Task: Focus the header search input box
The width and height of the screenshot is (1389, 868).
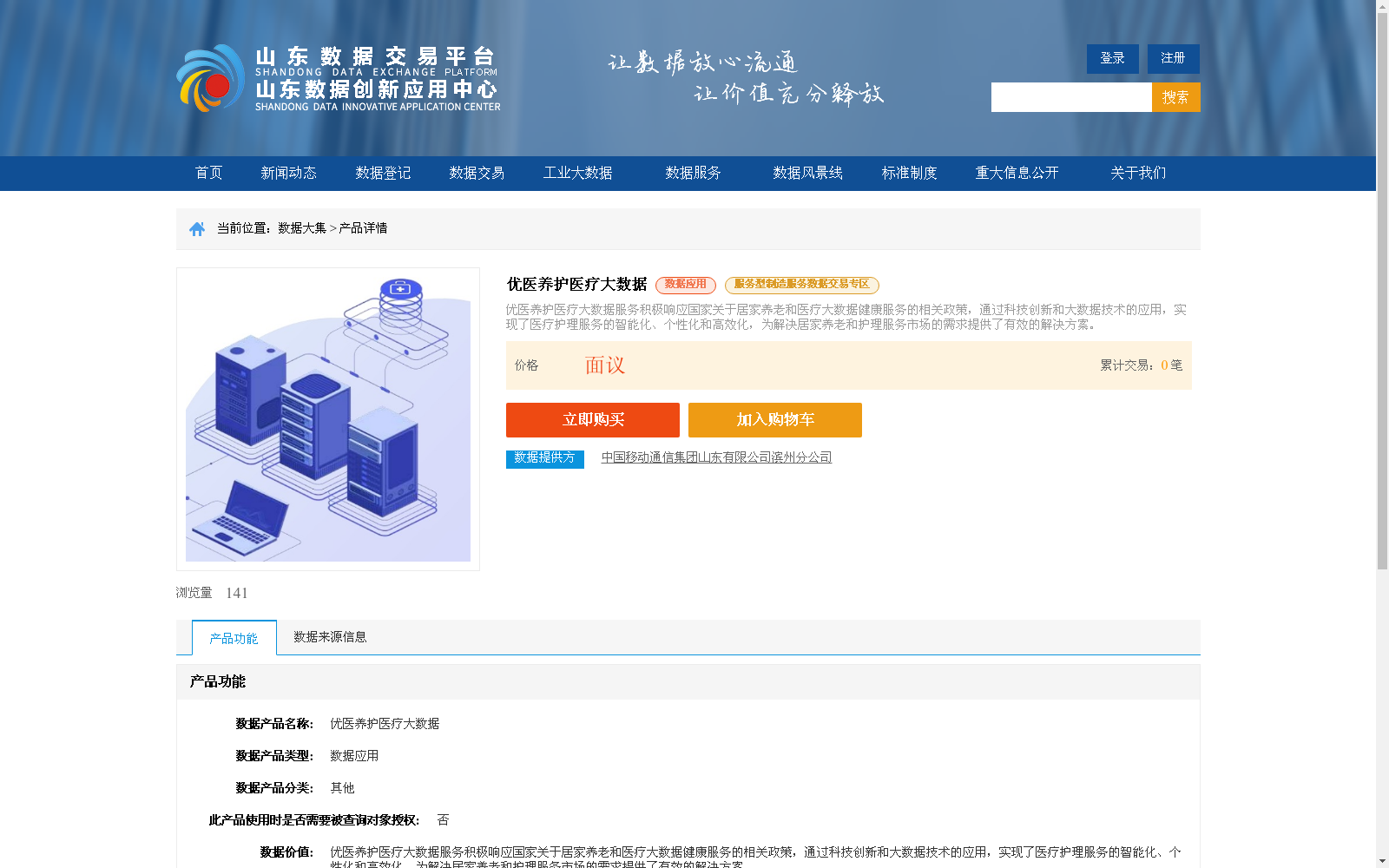Action: [1071, 97]
